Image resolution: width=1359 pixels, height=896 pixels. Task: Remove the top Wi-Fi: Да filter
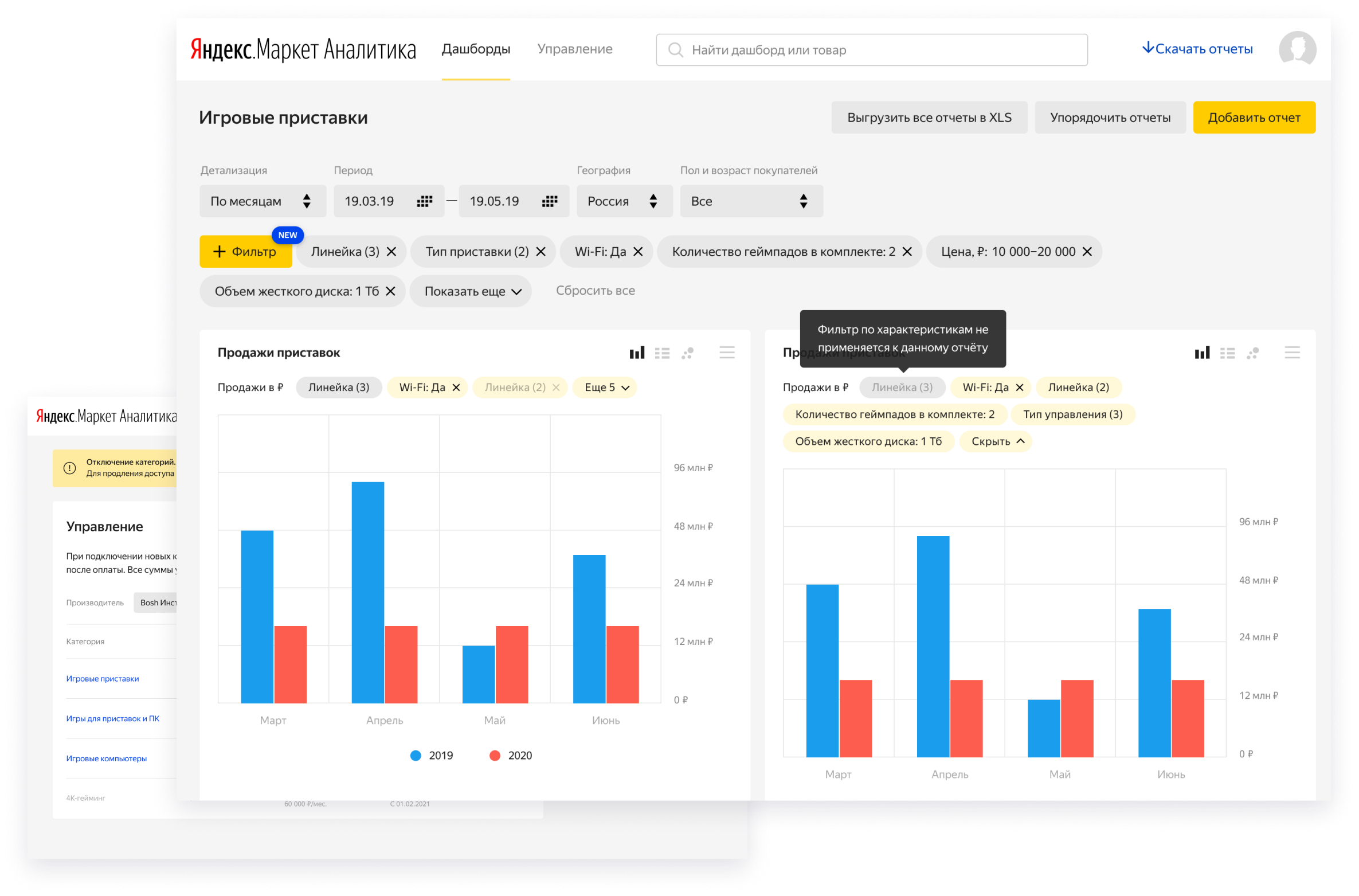638,252
